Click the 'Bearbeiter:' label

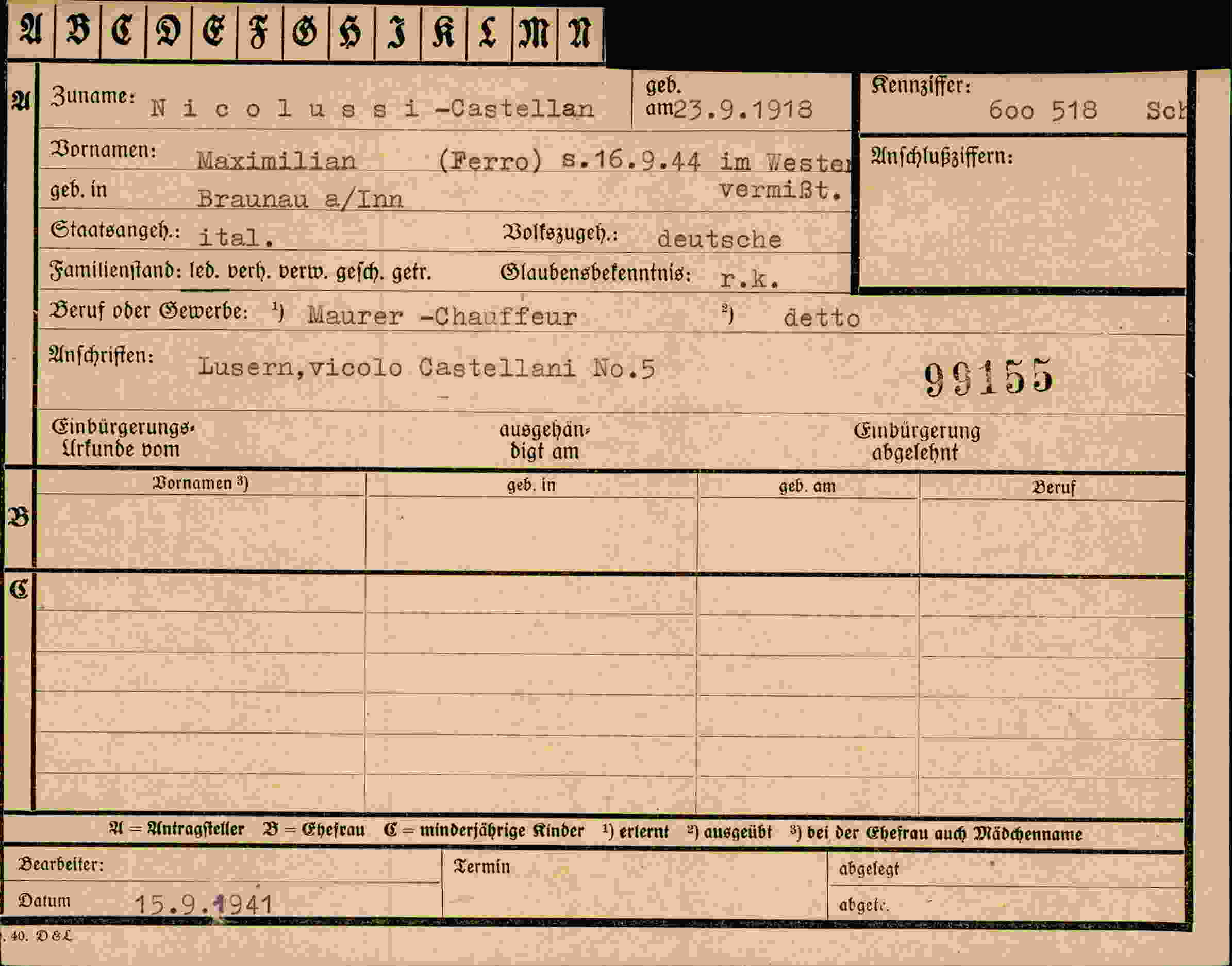(x=61, y=864)
